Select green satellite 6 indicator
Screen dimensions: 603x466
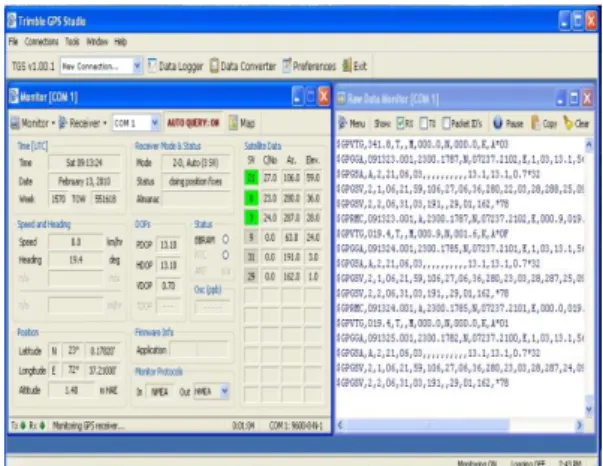(251, 198)
